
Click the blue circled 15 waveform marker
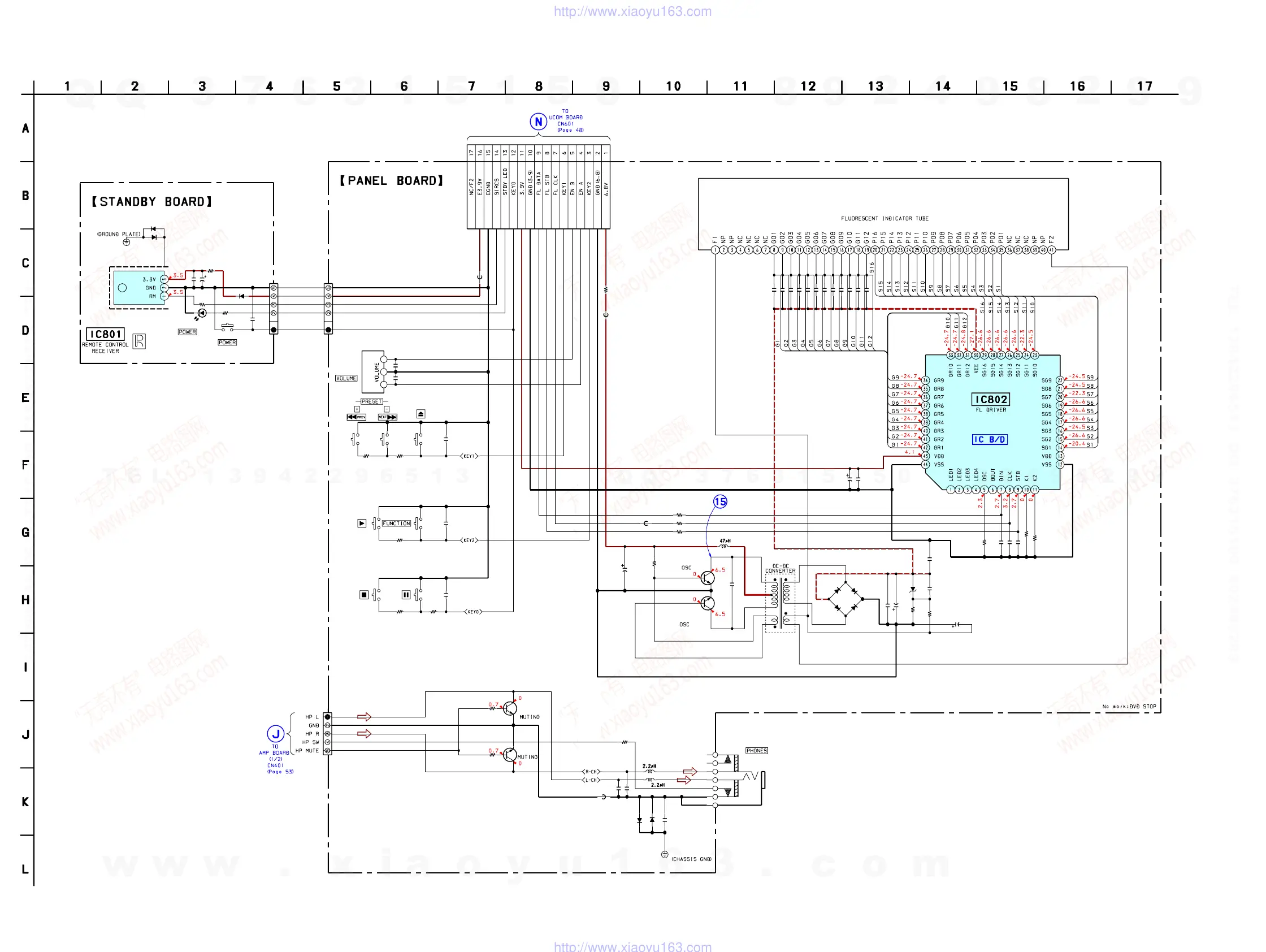(720, 502)
